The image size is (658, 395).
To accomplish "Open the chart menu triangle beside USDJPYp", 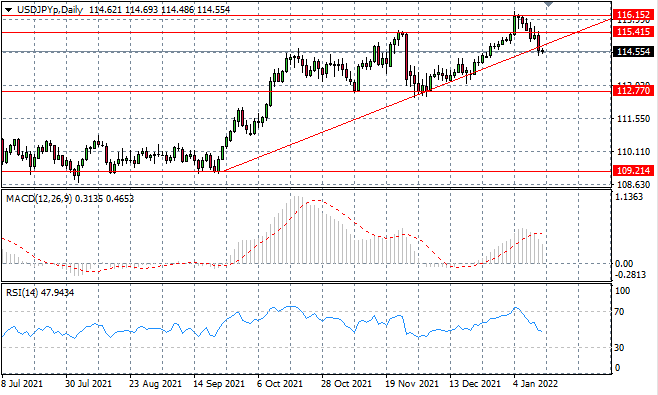I will (8, 10).
